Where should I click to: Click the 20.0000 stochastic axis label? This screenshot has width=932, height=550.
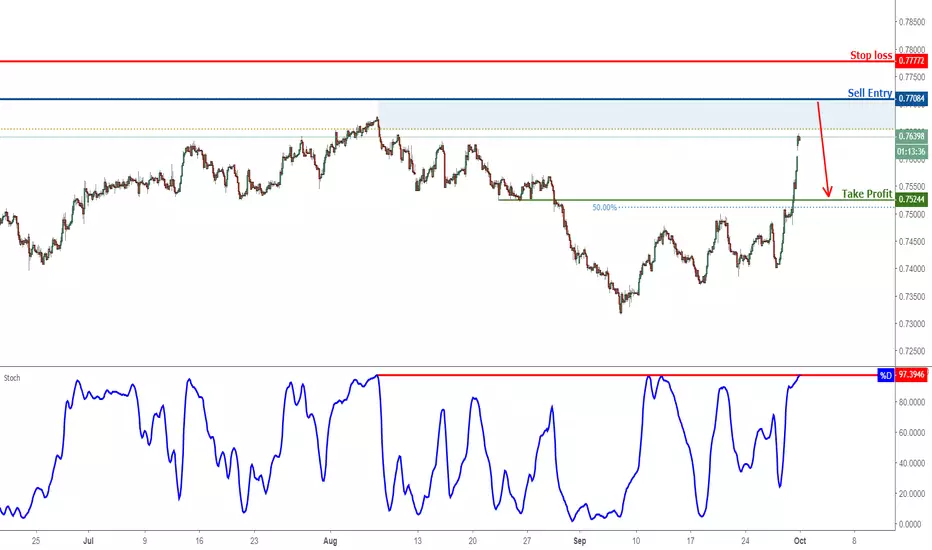[x=912, y=494]
